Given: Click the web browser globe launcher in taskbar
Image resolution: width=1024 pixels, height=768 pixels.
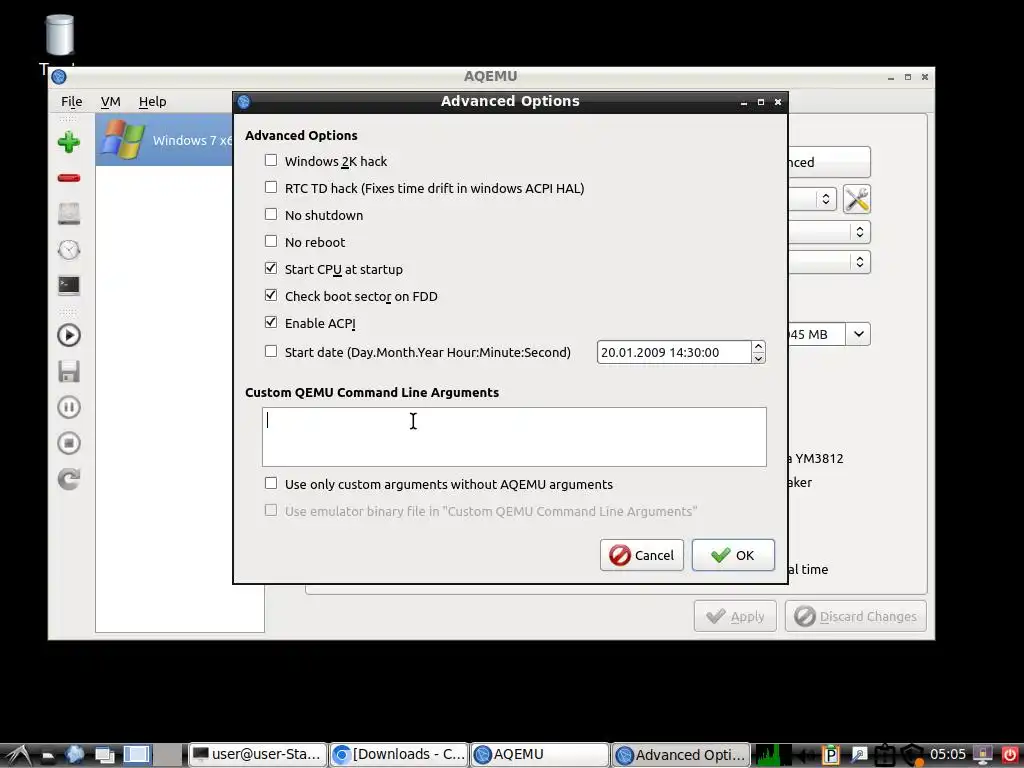Looking at the screenshot, I should [75, 755].
